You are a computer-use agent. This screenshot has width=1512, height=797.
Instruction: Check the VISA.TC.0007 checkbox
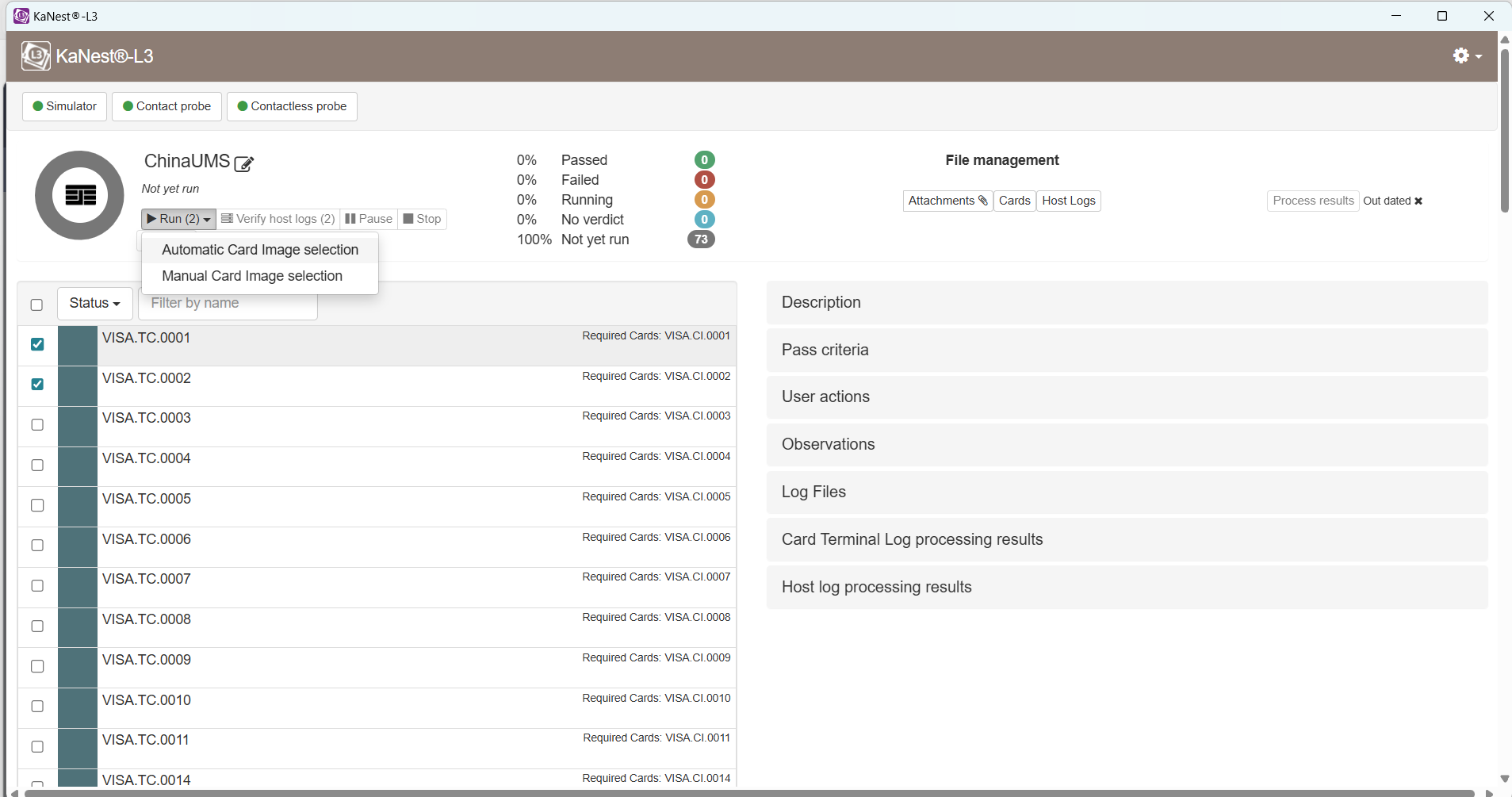coord(37,585)
